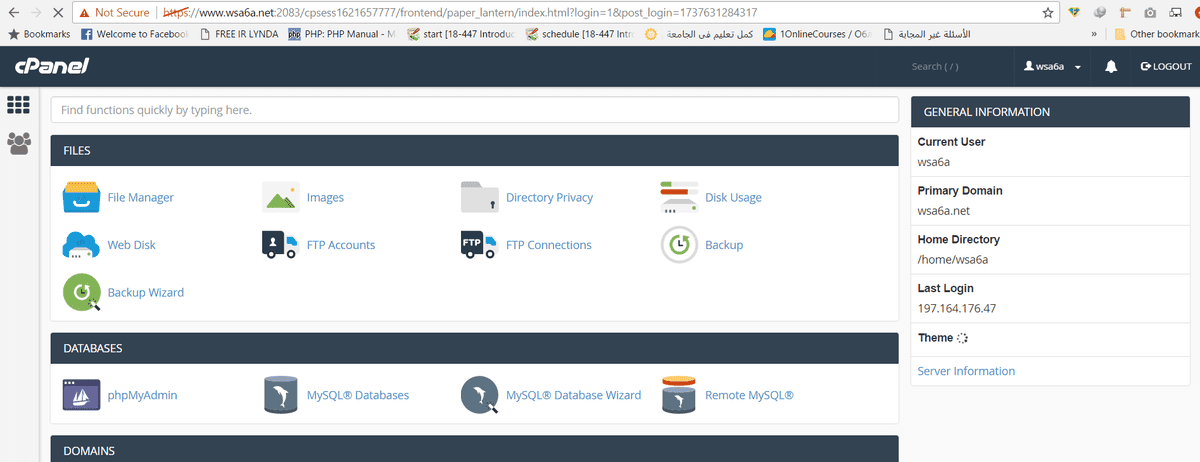Open User Manager people icon in sidebar
The image size is (1200, 462).
pos(18,144)
